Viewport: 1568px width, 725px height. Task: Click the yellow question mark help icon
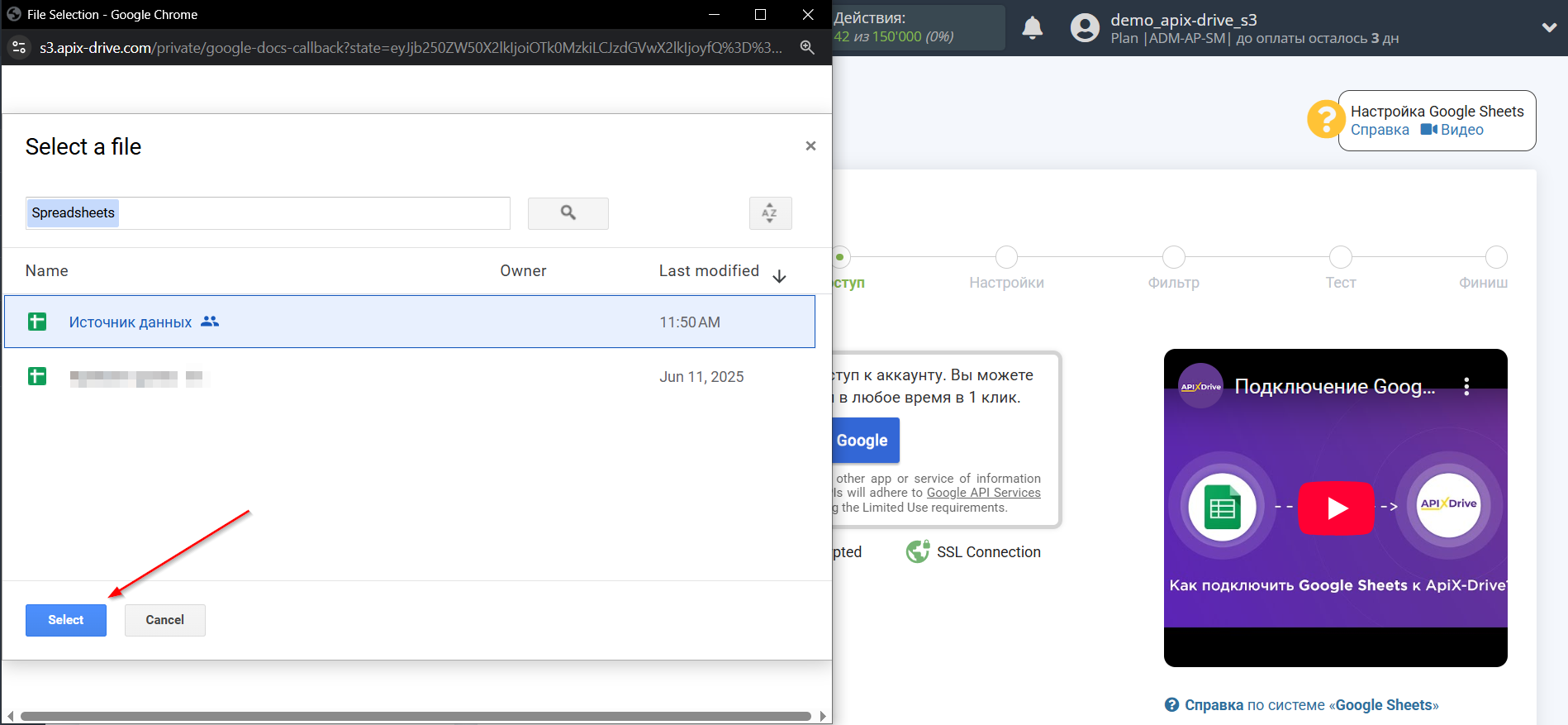(1326, 120)
